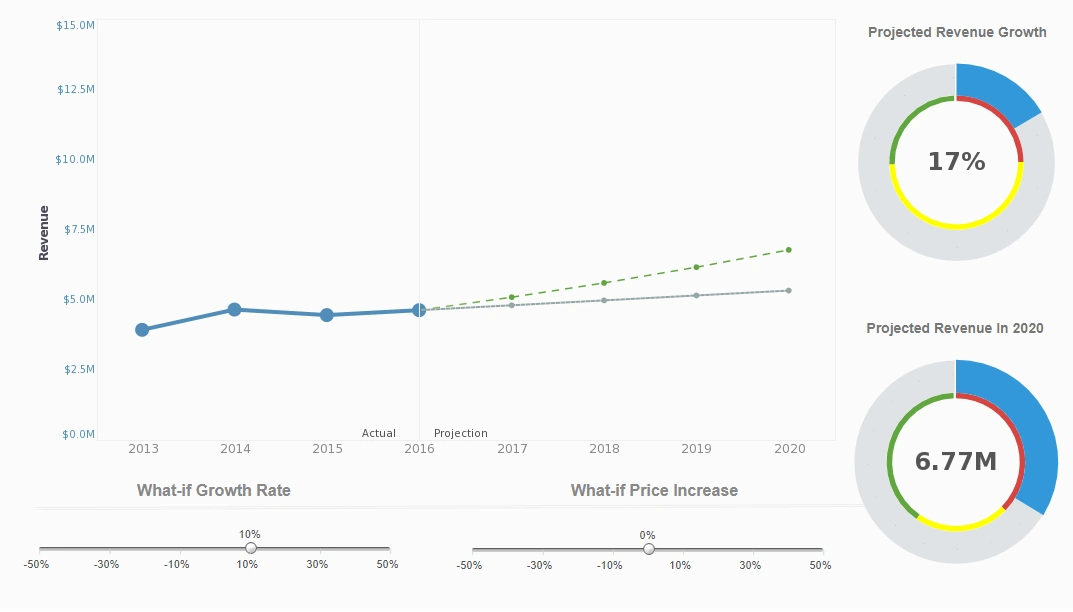The image size is (1073, 612).
Task: Click the What-if Price Increase slider handle
Action: pos(649,548)
